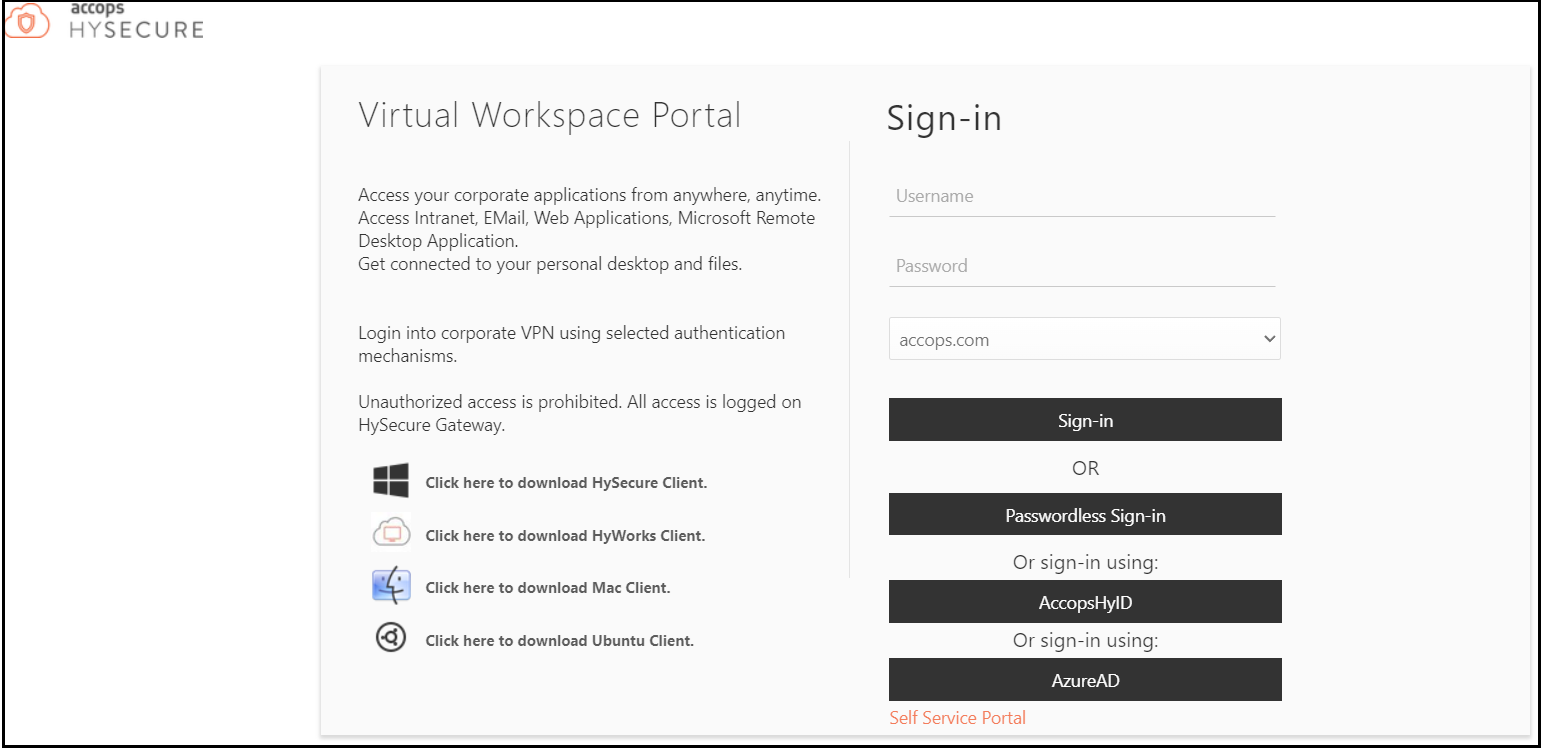Open the HyWorks Client download link
This screenshot has width=1541, height=750.
point(565,536)
